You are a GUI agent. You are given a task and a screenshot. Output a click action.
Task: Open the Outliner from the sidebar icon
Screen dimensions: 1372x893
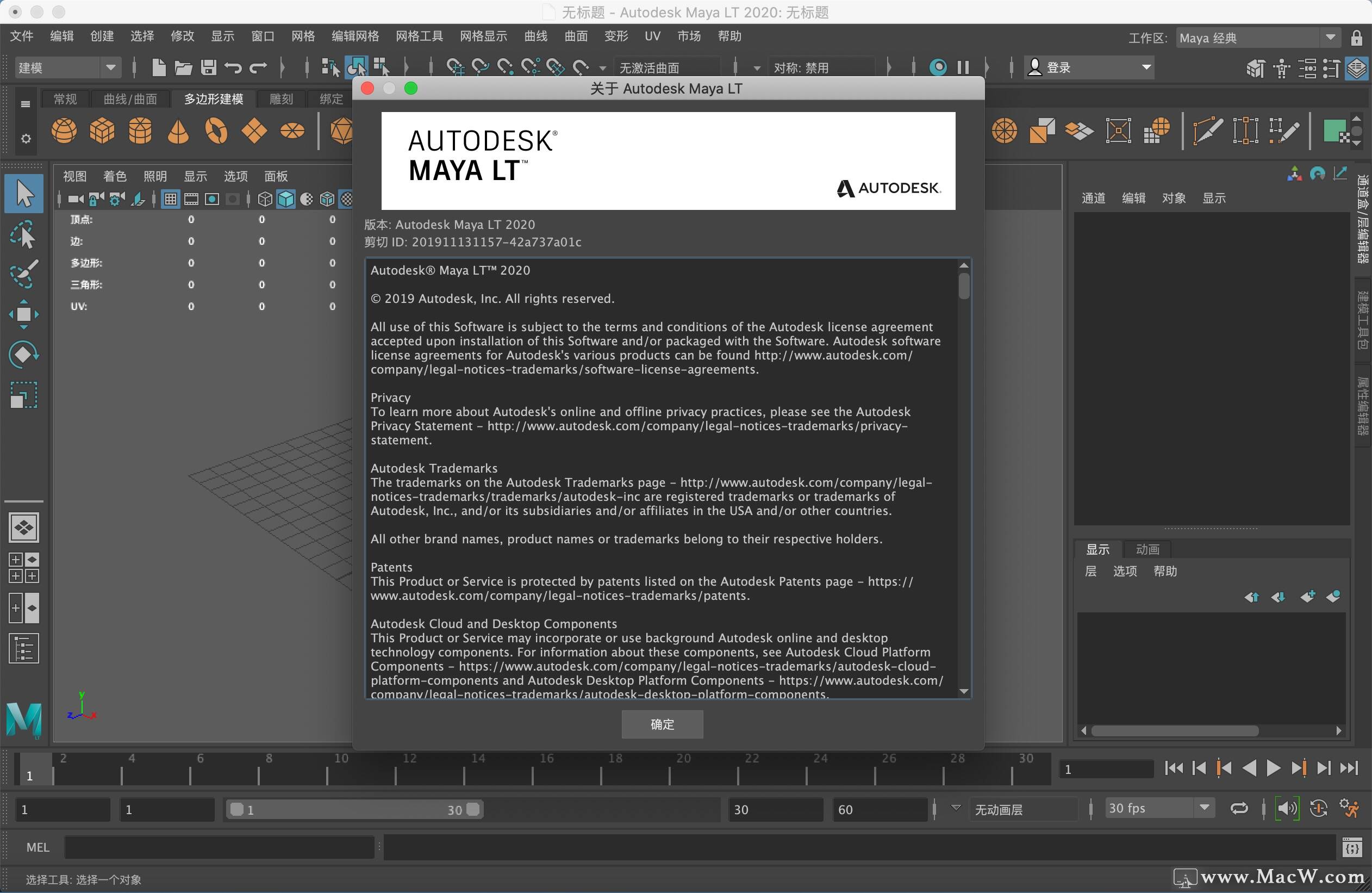click(23, 649)
